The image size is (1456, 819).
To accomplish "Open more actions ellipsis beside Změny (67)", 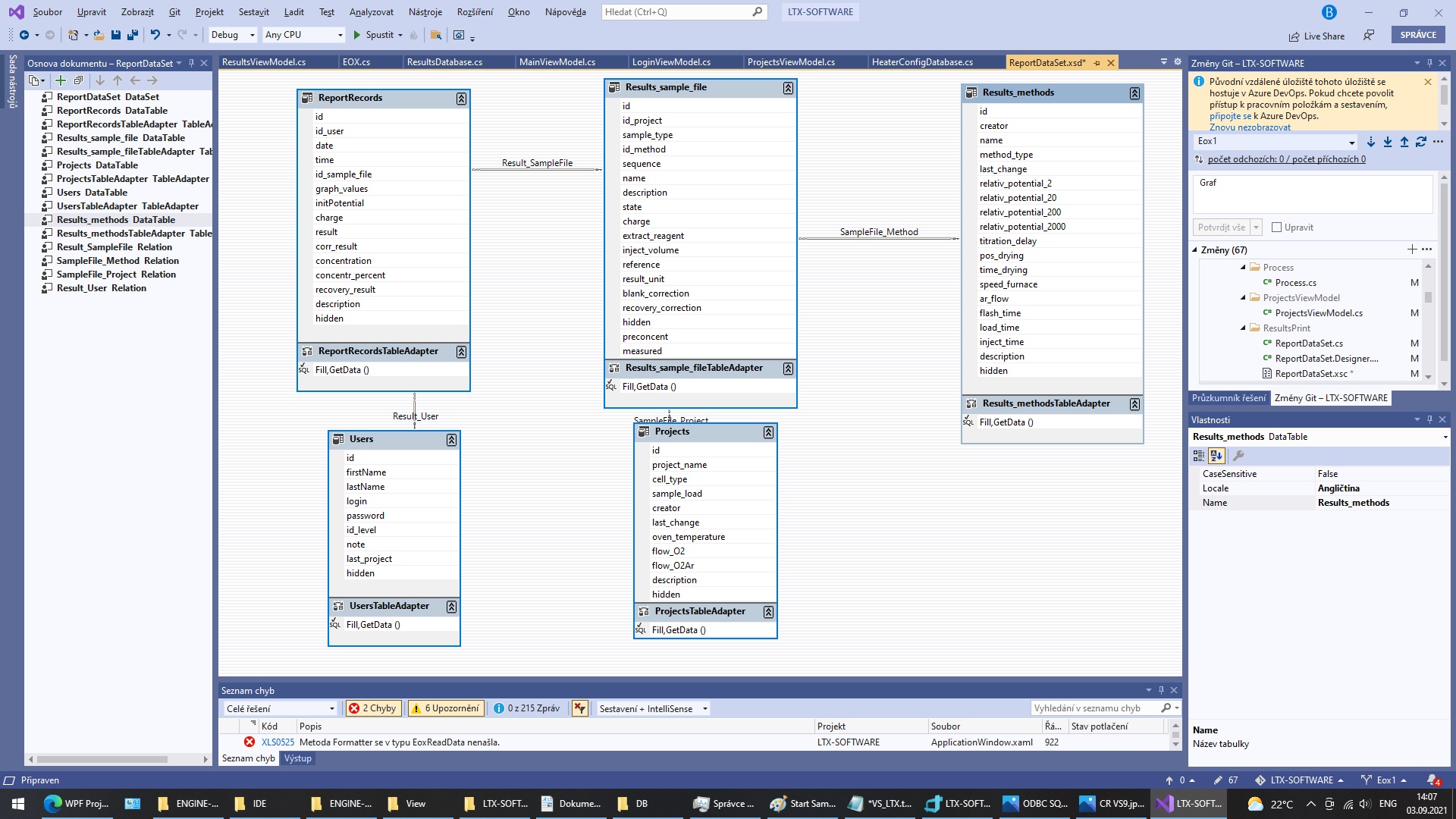I will [1427, 249].
